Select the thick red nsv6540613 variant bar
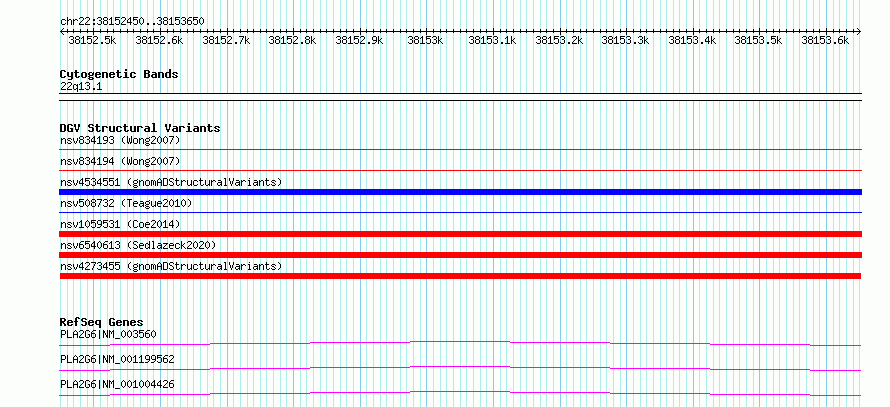This screenshot has height=407, width=890. tap(460, 255)
